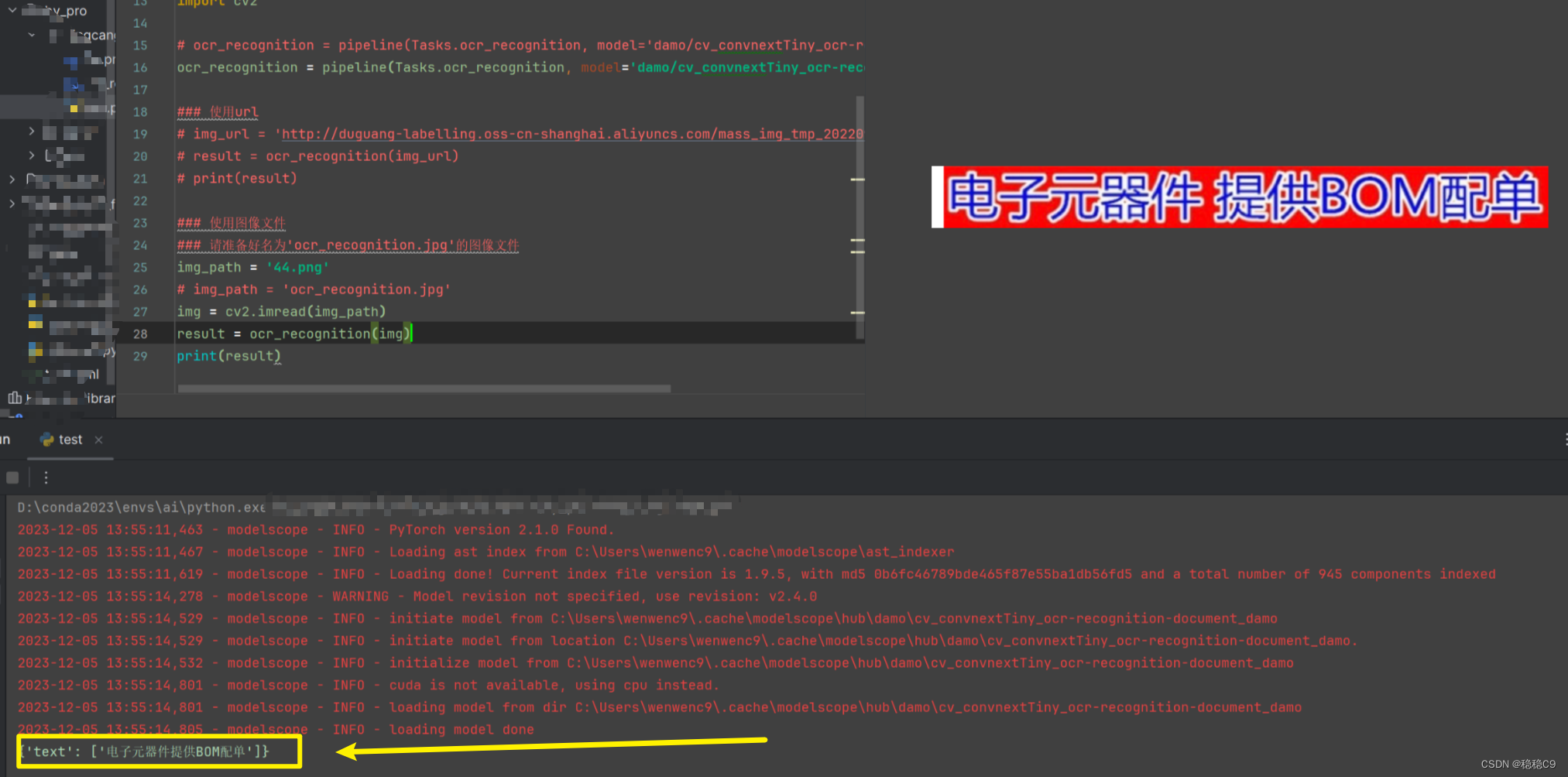Click the 'initiate model from C:\Users' log line
The height and width of the screenshot is (777, 1568).
pyautogui.click(x=647, y=618)
